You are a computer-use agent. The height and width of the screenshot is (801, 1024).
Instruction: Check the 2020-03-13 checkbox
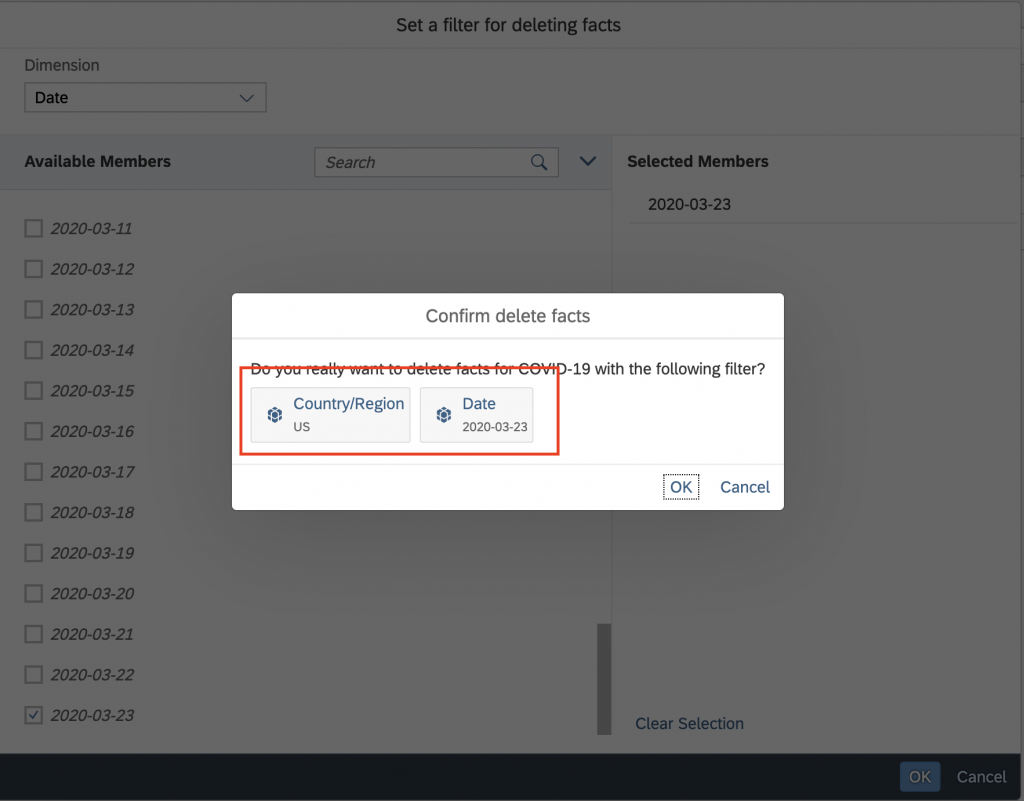click(x=33, y=309)
